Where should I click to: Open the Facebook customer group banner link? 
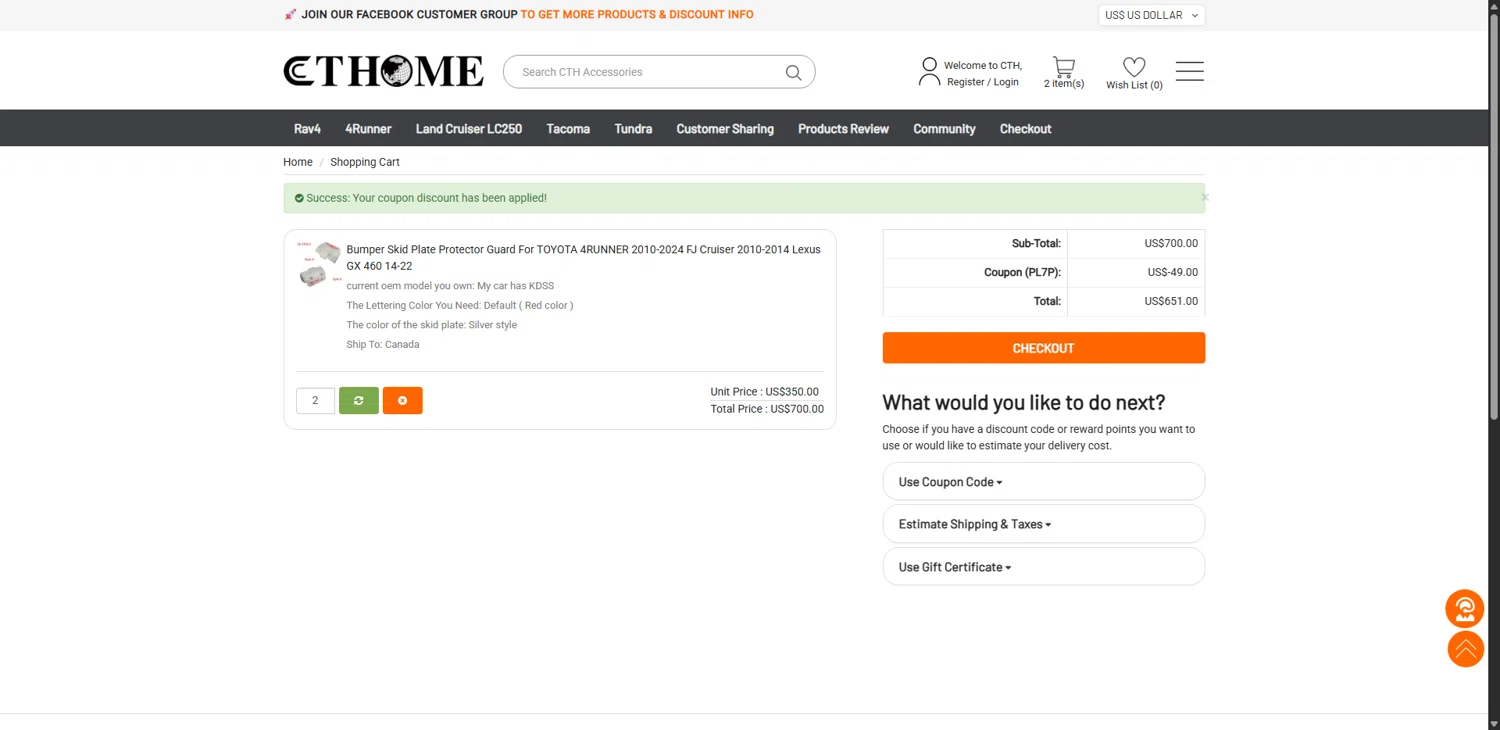tap(519, 15)
